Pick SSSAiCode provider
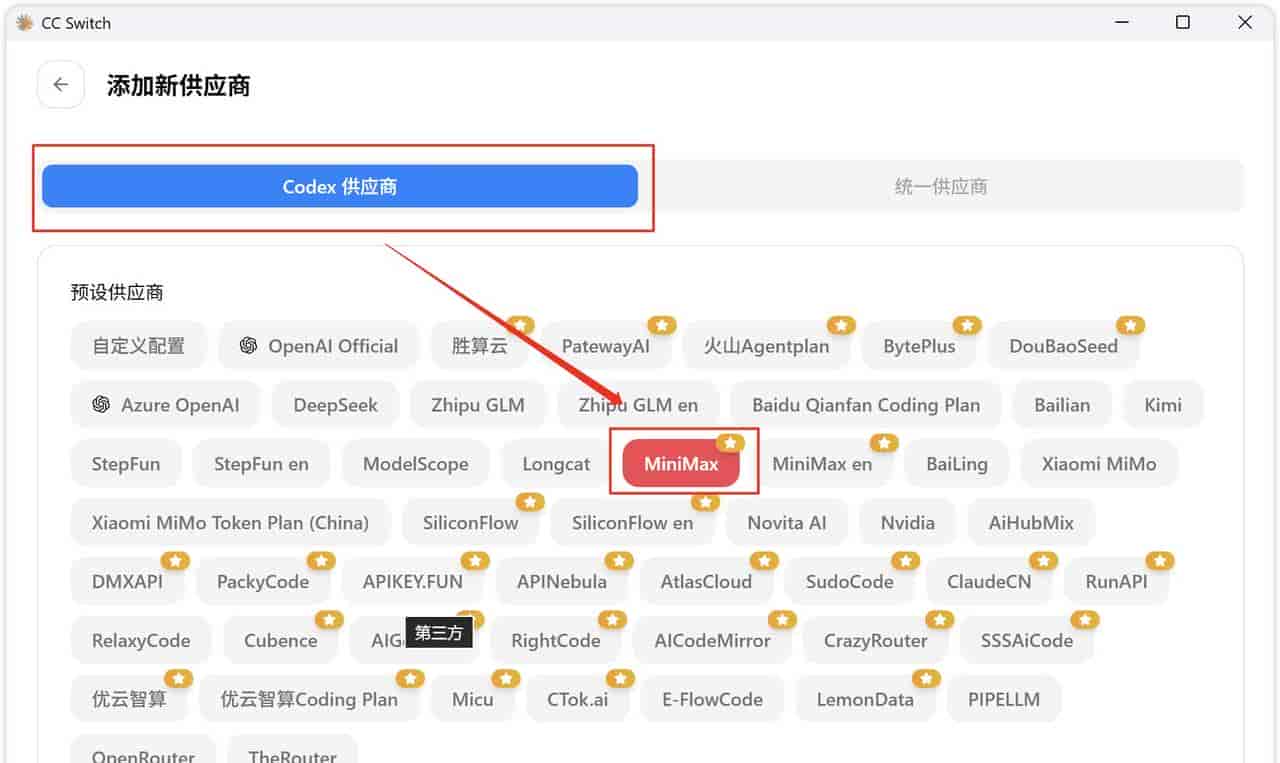1280x763 pixels. 1027,640
